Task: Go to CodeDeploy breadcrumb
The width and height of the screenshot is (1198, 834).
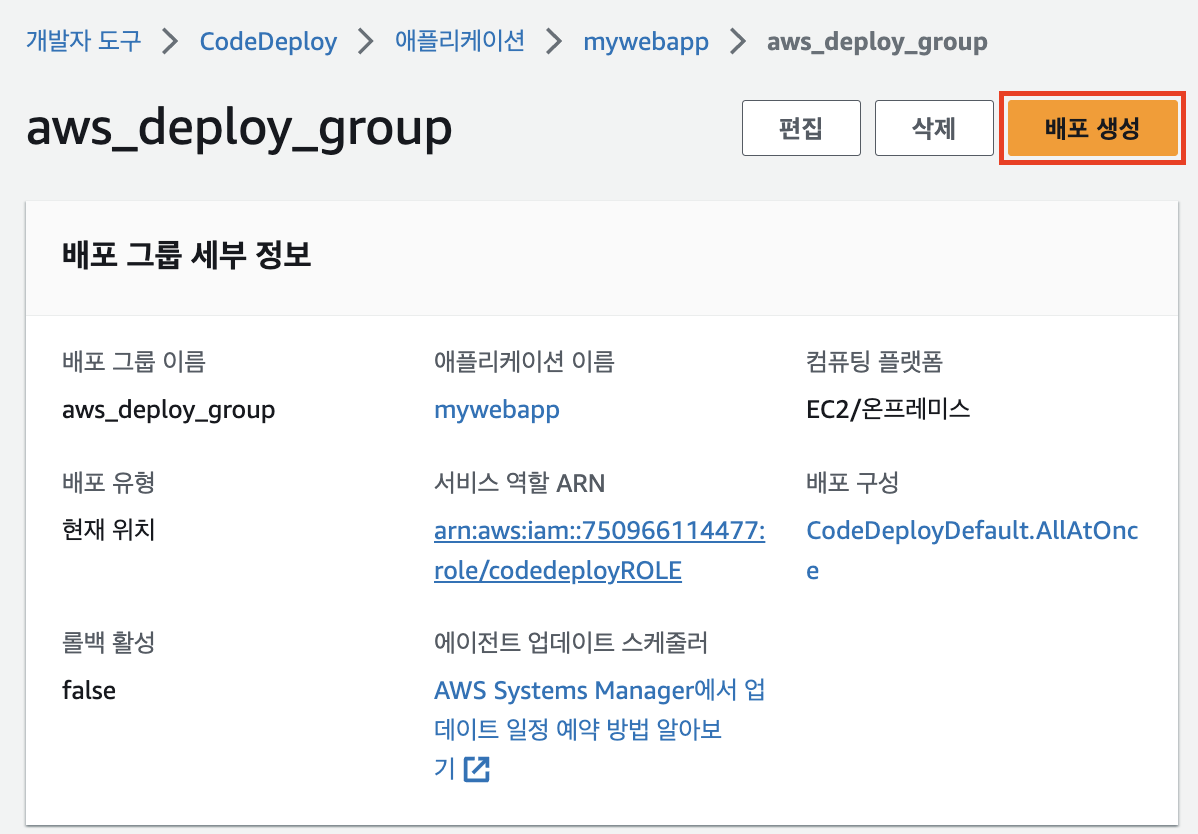Action: [x=268, y=41]
